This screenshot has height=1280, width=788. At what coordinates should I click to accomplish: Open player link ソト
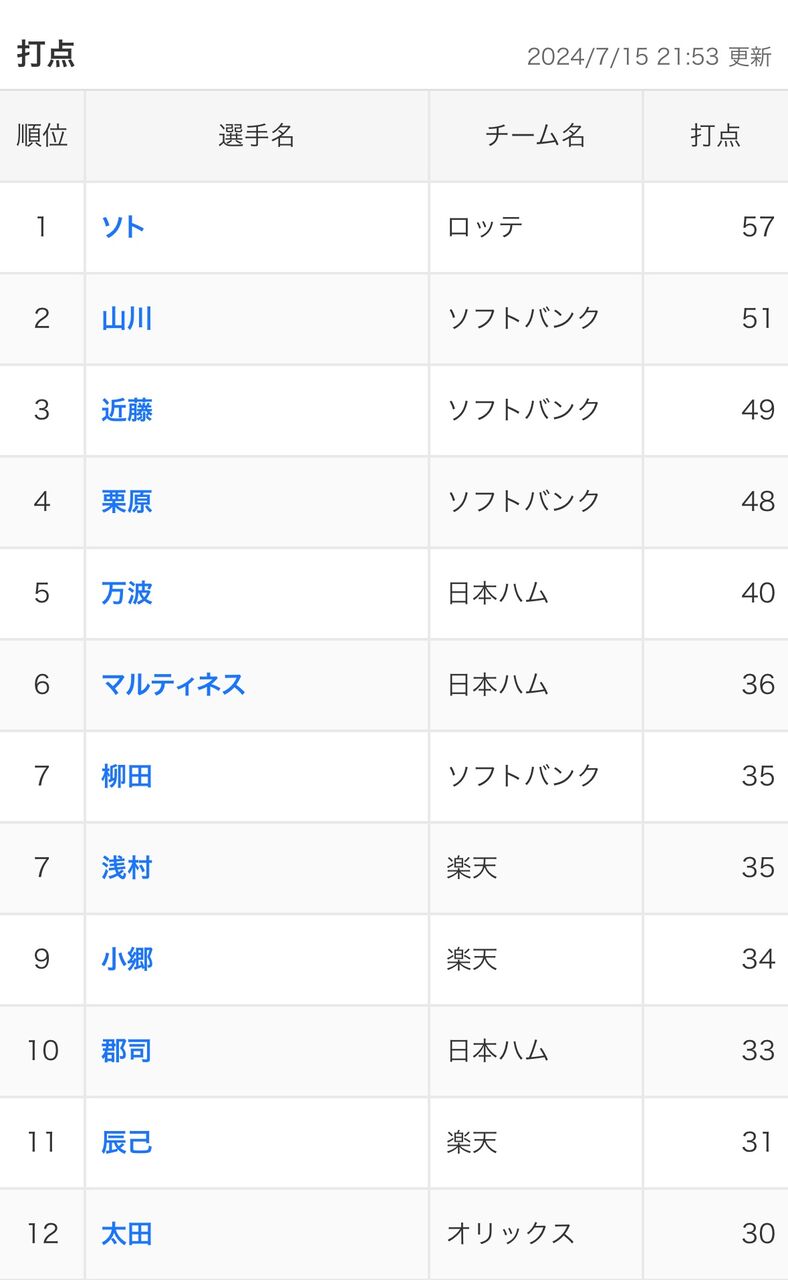123,227
